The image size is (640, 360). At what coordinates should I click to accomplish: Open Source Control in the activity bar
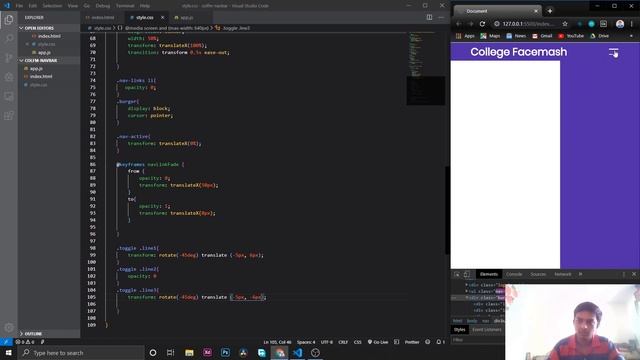pyautogui.click(x=9, y=58)
